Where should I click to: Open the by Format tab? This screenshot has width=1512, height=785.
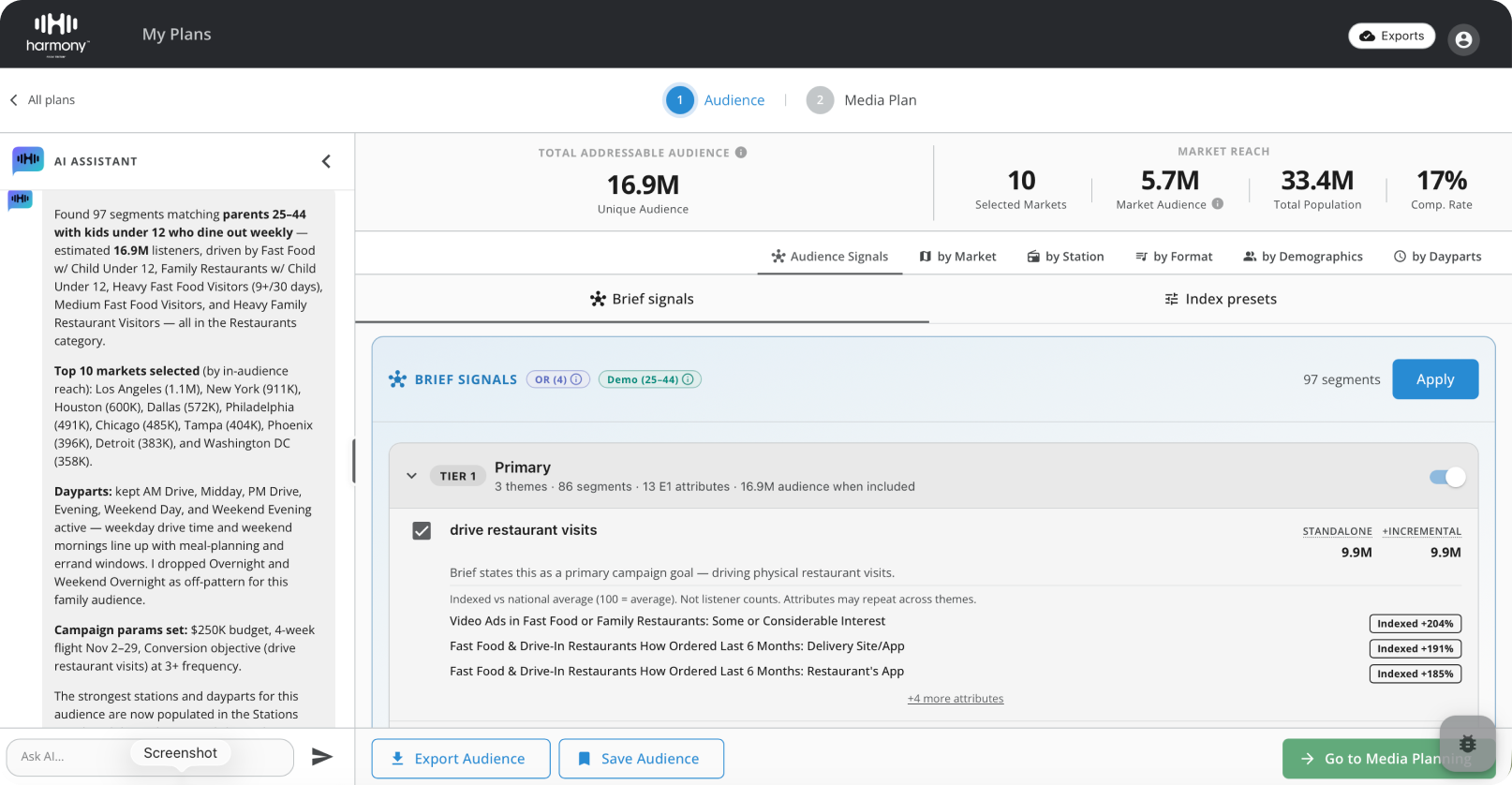[1174, 257]
